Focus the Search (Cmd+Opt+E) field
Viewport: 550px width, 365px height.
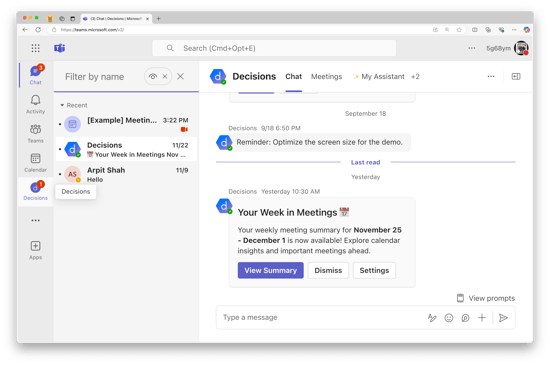pos(274,48)
